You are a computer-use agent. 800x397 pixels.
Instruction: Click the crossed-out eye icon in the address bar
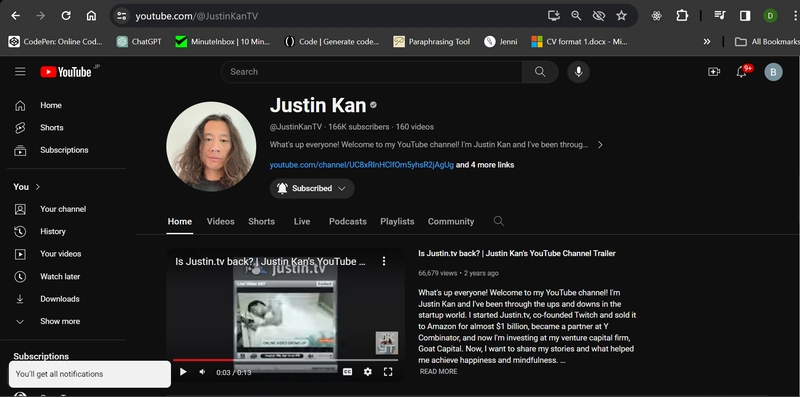[x=598, y=16]
